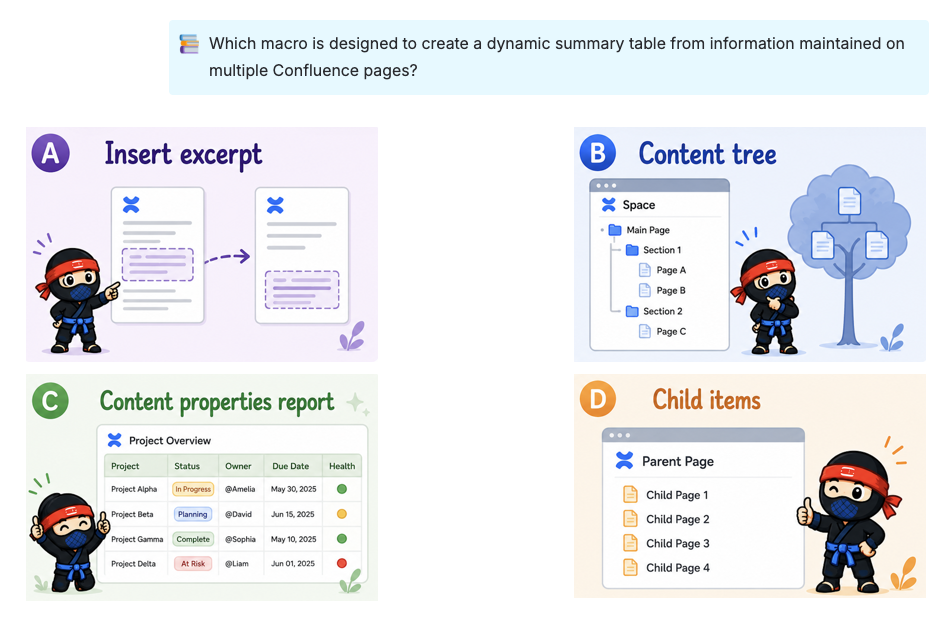Click the 'Project Gamma' cell
Screen dimensions: 950x634
tap(137, 539)
